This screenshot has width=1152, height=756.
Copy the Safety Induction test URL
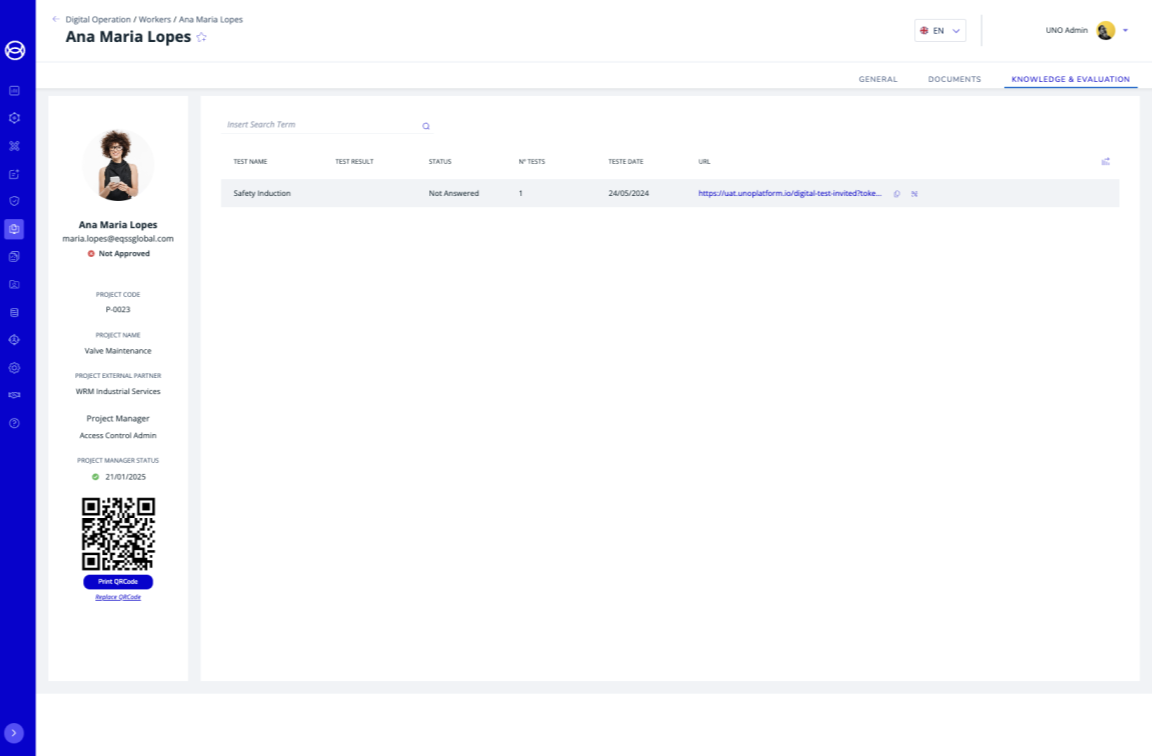pos(896,194)
